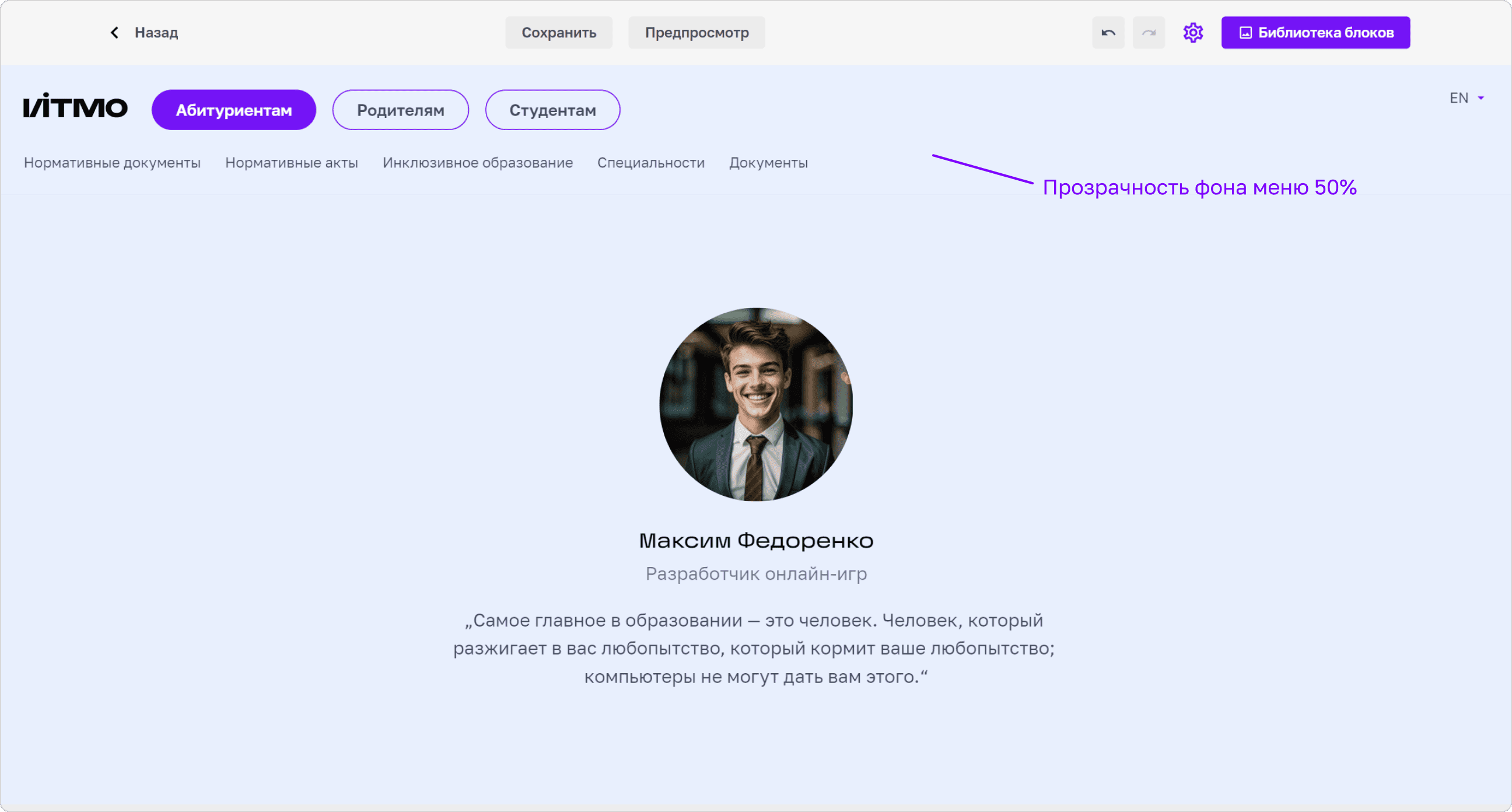Open settings gear icon
This screenshot has height=812, width=1512.
pyautogui.click(x=1193, y=33)
